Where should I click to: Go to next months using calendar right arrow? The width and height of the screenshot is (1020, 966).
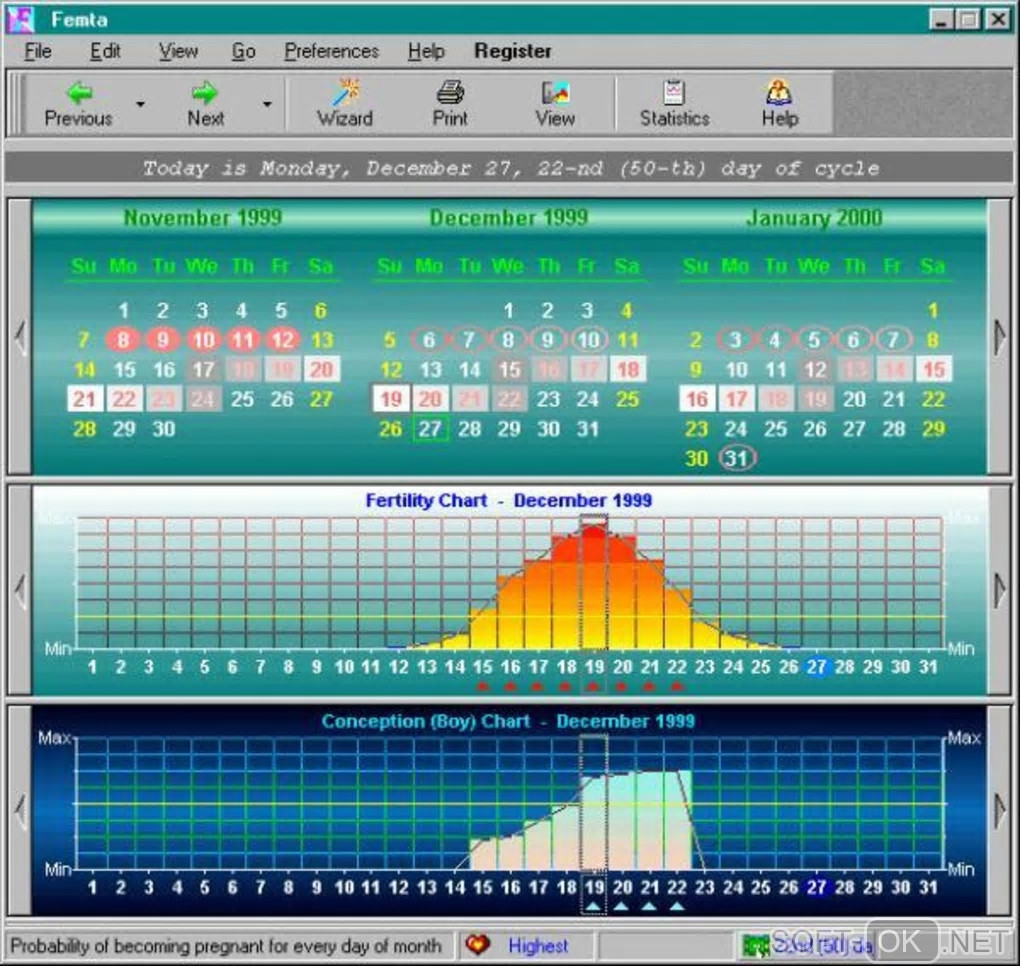[999, 337]
